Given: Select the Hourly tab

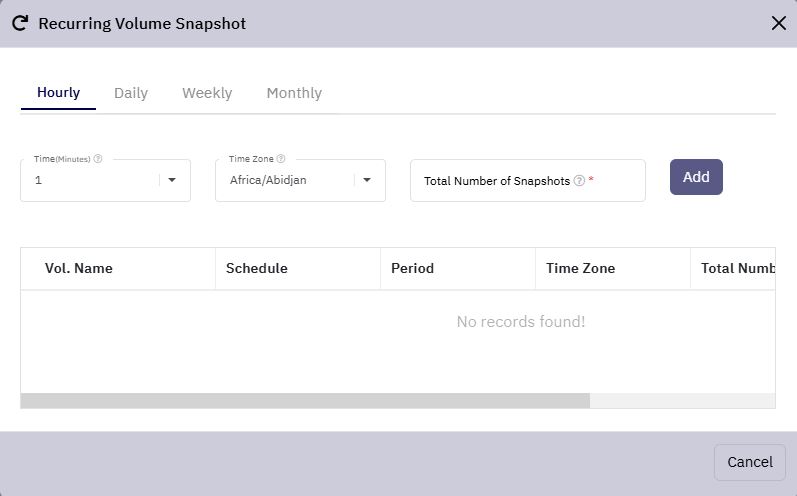Looking at the screenshot, I should click(58, 93).
